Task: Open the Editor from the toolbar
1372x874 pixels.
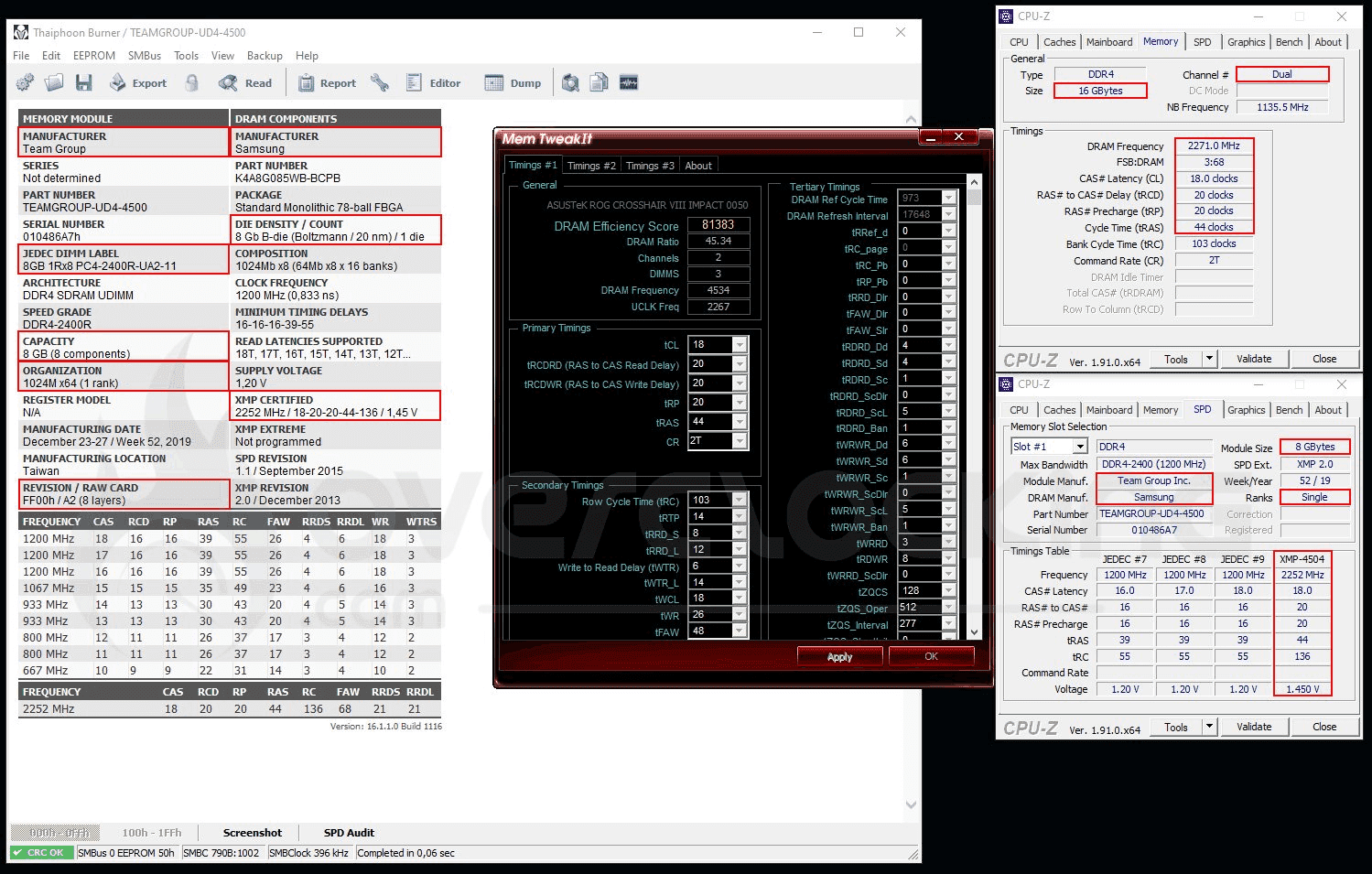Action: [433, 83]
